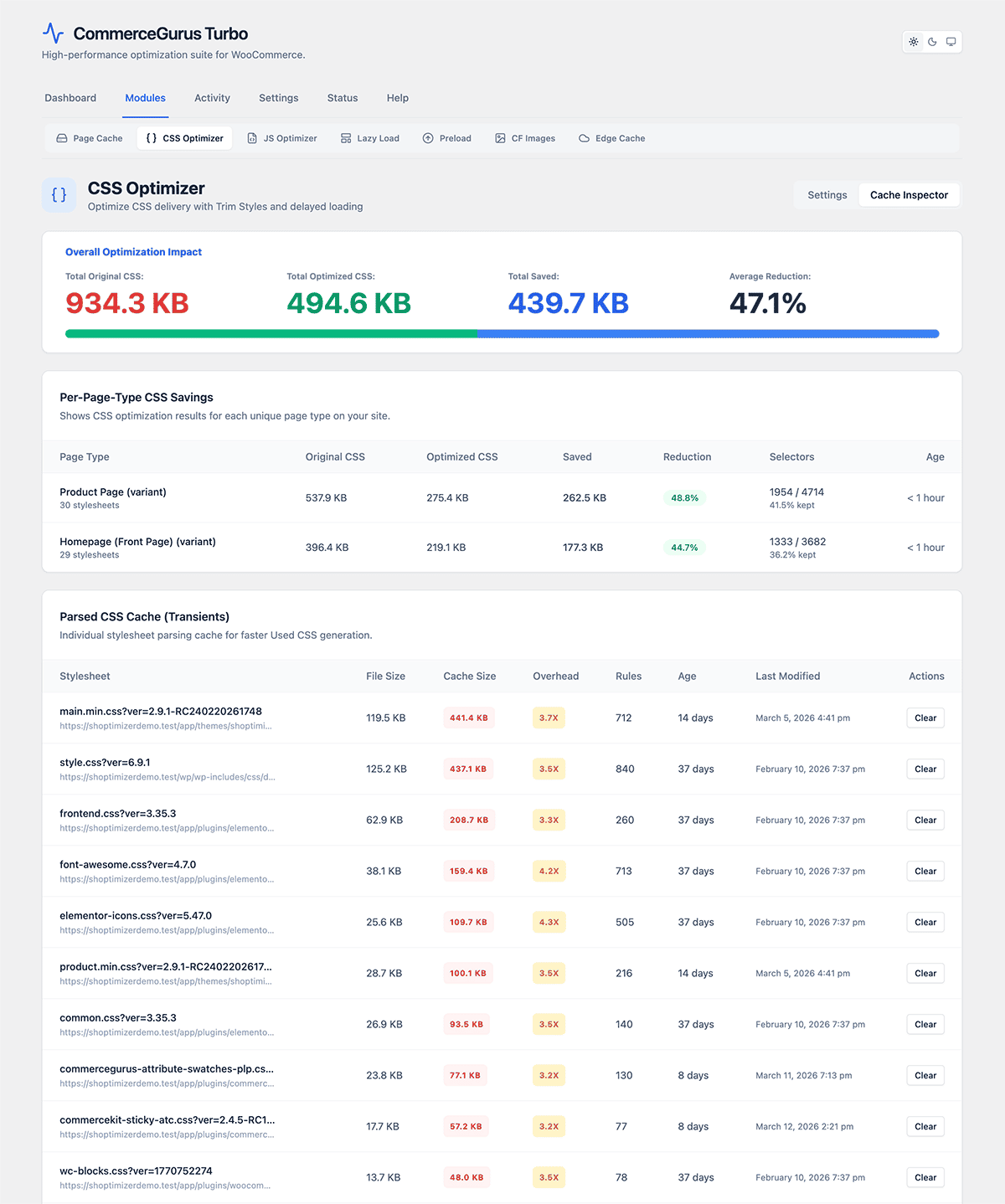
Task: Click the 159.4 KB cache size badge
Action: click(x=469, y=872)
